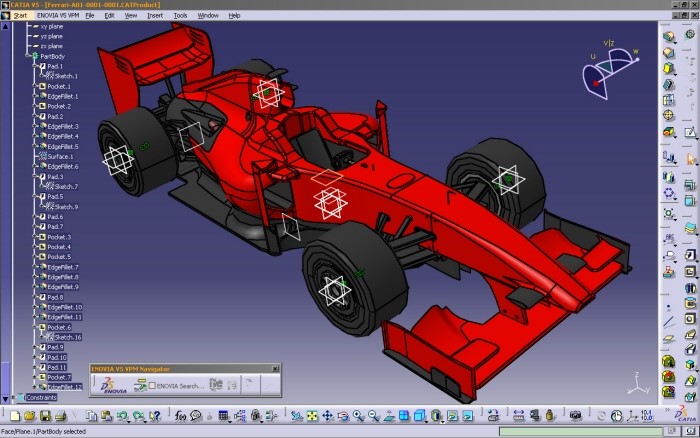This screenshot has width=700, height=438.
Task: Select the Fit All In view icon
Action: click(311, 415)
